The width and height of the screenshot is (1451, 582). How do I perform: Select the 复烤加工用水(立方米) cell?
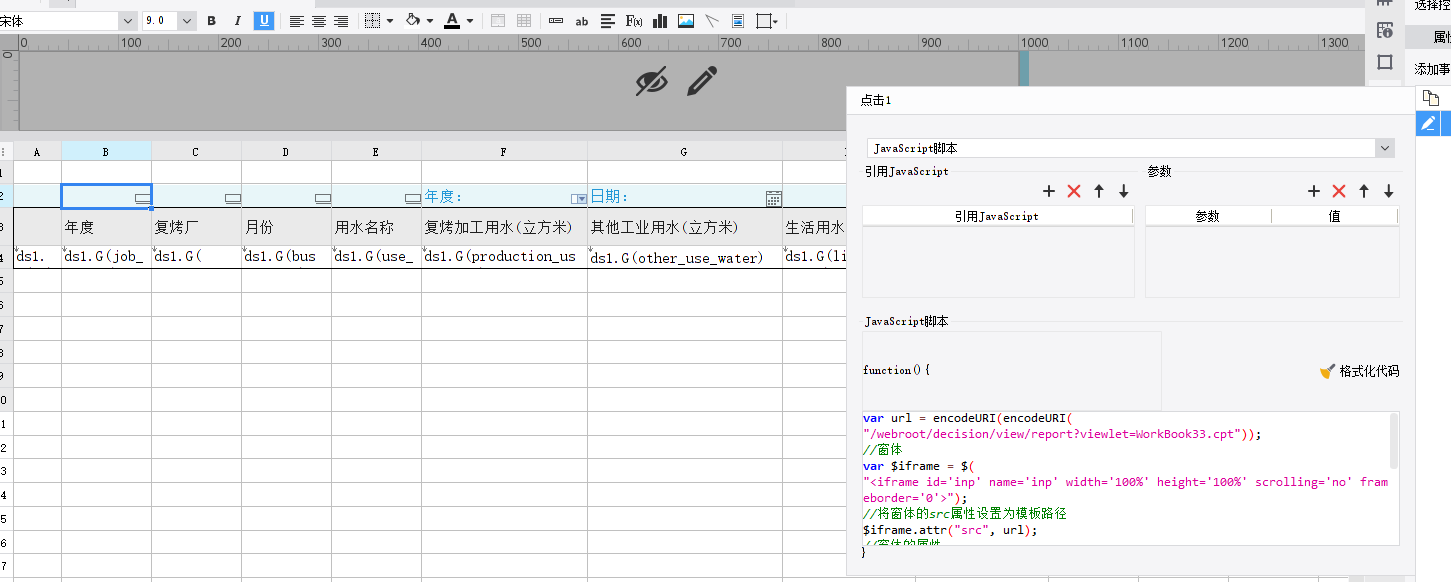pyautogui.click(x=504, y=227)
